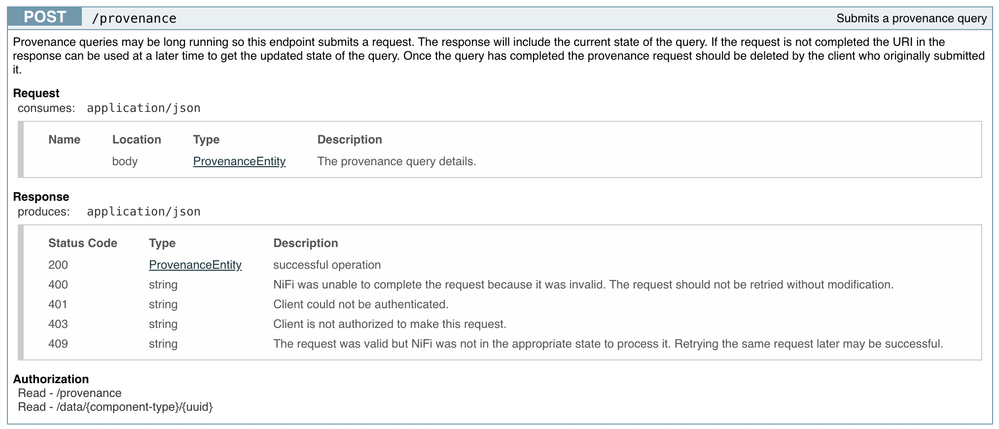The image size is (999, 429).
Task: Select the Request section heading
Action: (x=36, y=93)
